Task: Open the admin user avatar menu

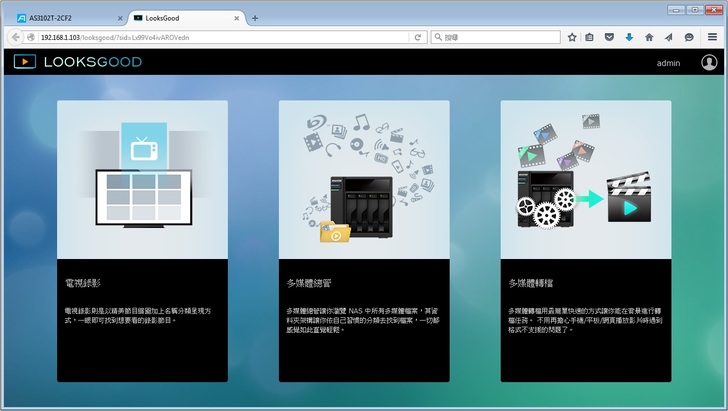Action: pyautogui.click(x=709, y=62)
